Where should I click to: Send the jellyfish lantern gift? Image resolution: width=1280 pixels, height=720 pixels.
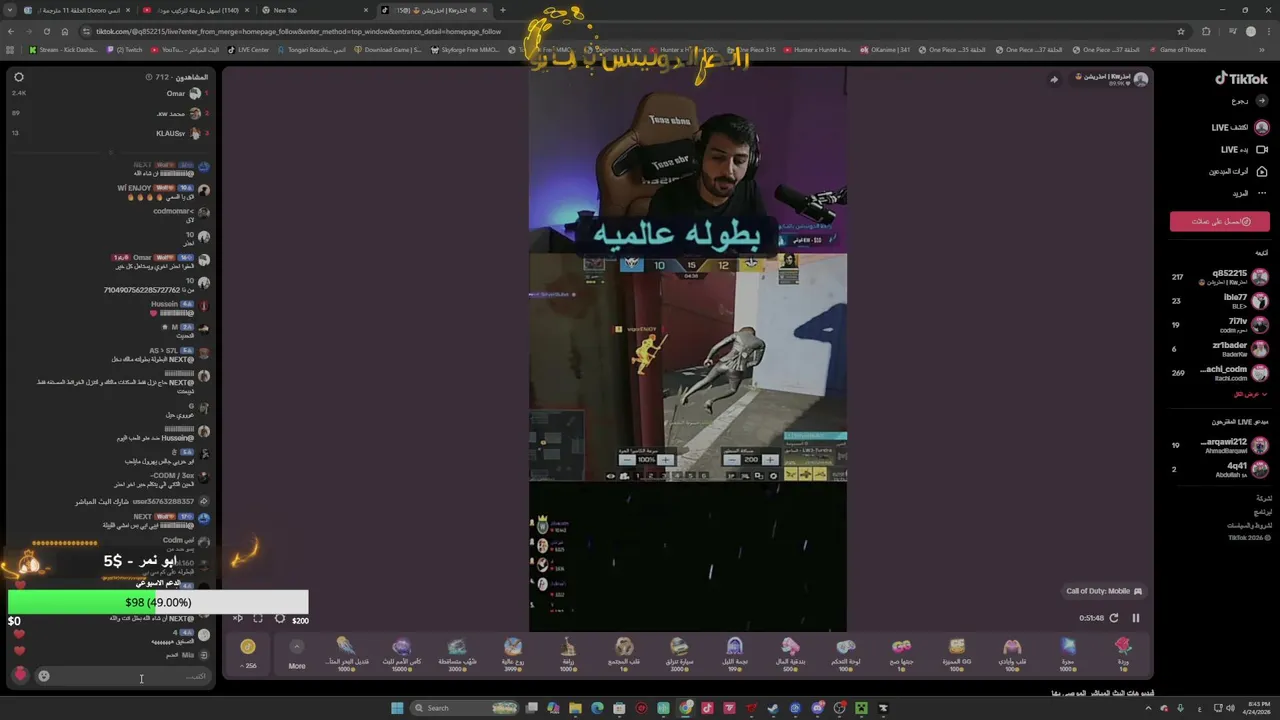tap(346, 654)
